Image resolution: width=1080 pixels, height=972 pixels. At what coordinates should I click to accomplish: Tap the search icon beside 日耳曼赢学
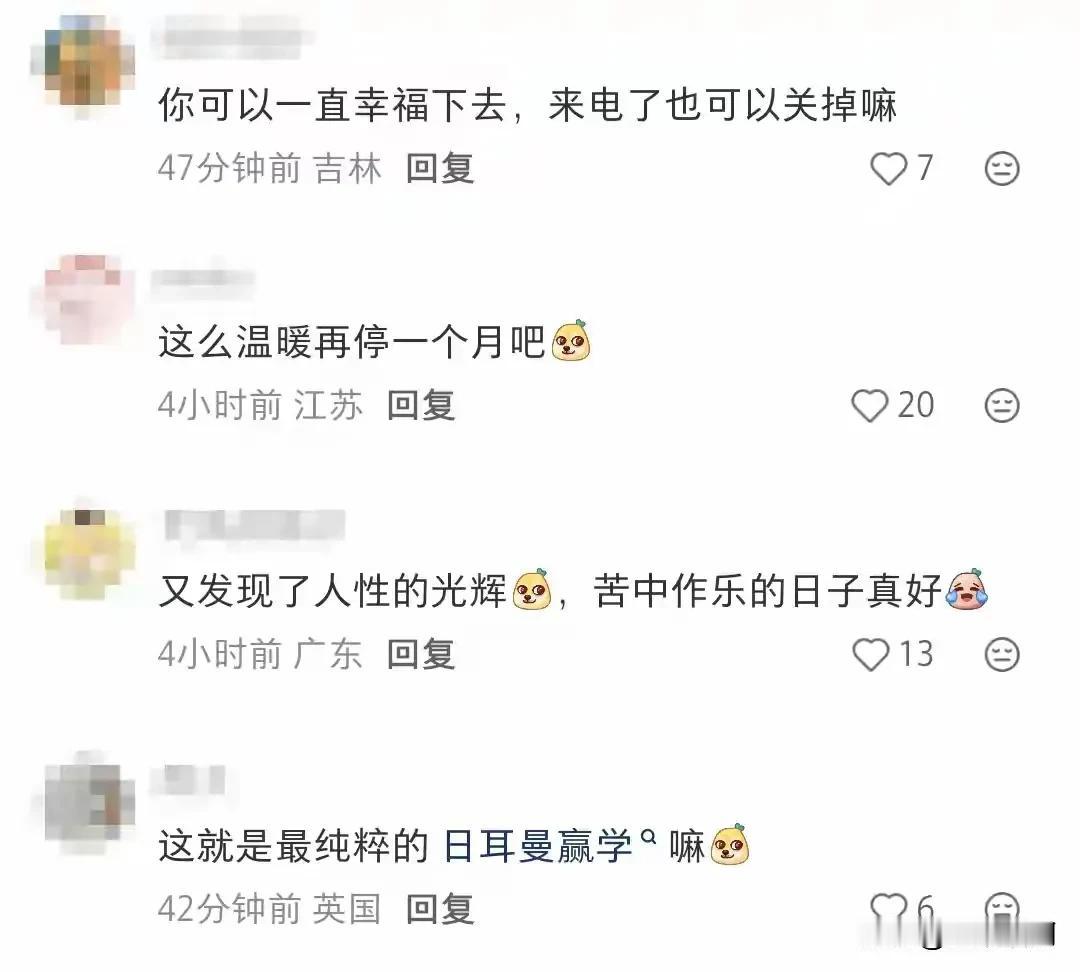pos(648,837)
